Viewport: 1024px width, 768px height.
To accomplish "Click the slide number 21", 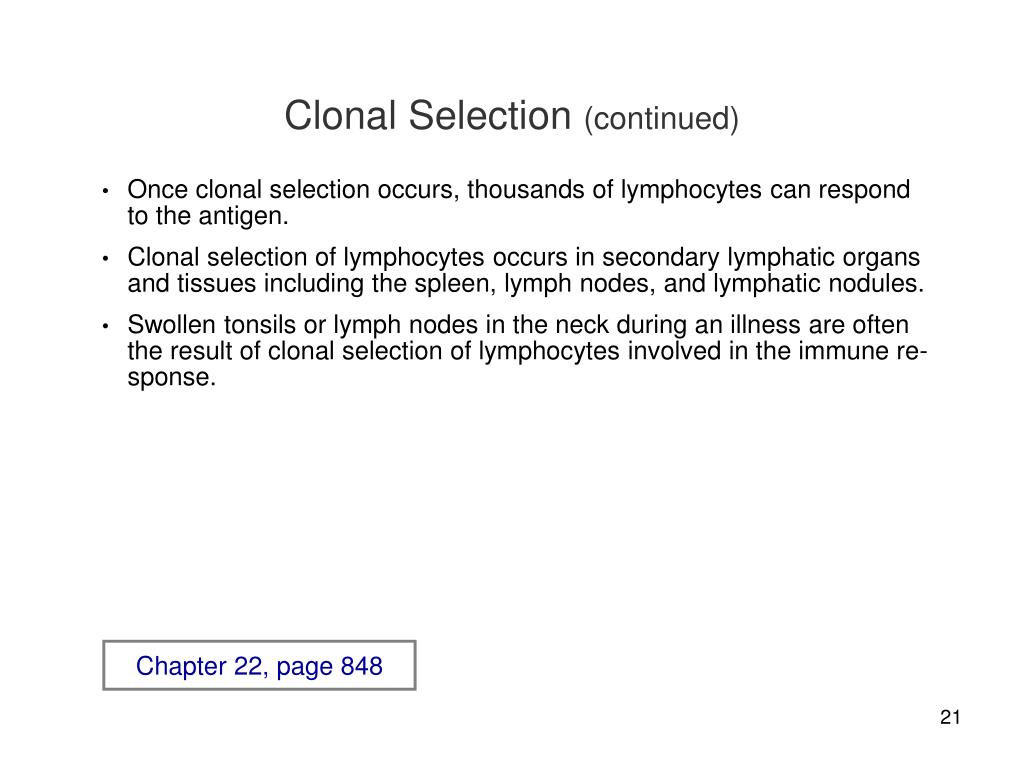I will (x=950, y=717).
